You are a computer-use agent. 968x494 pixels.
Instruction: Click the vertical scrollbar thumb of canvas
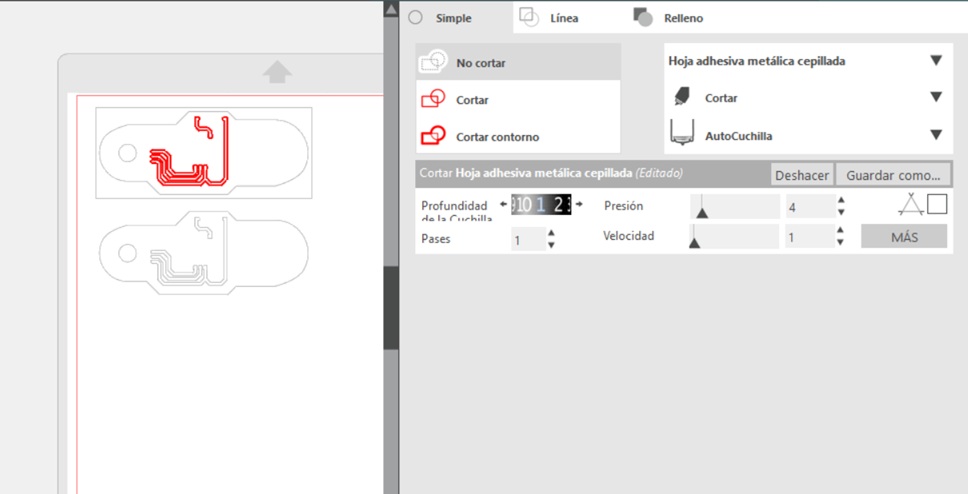pyautogui.click(x=391, y=309)
